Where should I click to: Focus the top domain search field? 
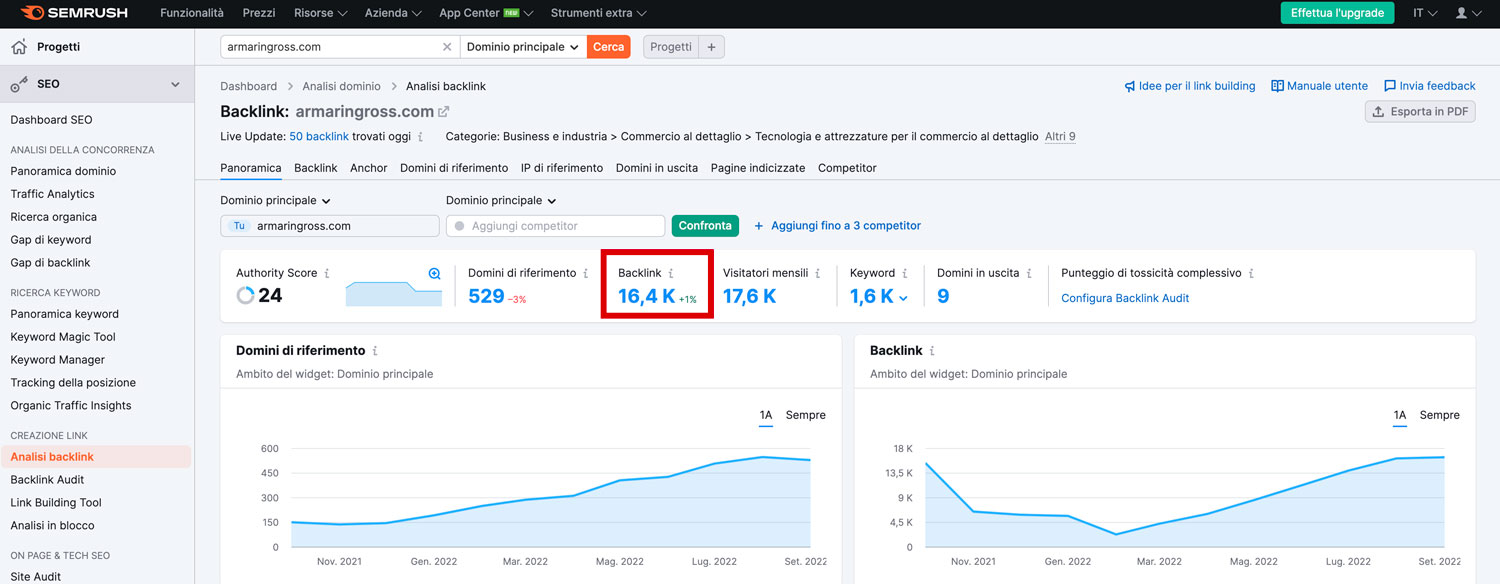[x=340, y=47]
